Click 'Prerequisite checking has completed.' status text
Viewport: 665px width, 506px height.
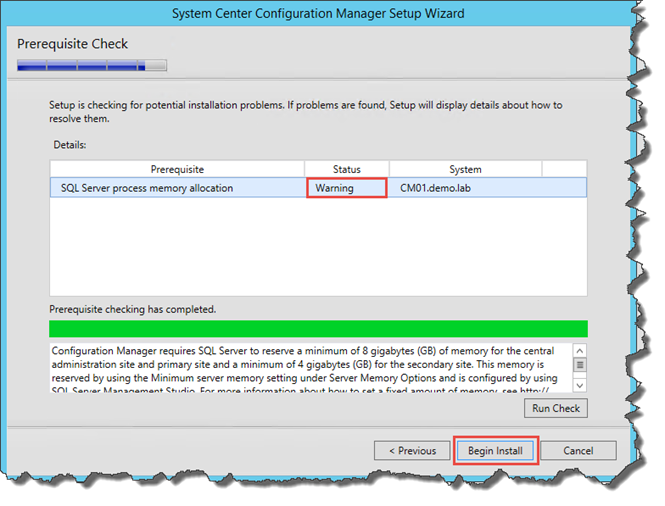coord(132,309)
